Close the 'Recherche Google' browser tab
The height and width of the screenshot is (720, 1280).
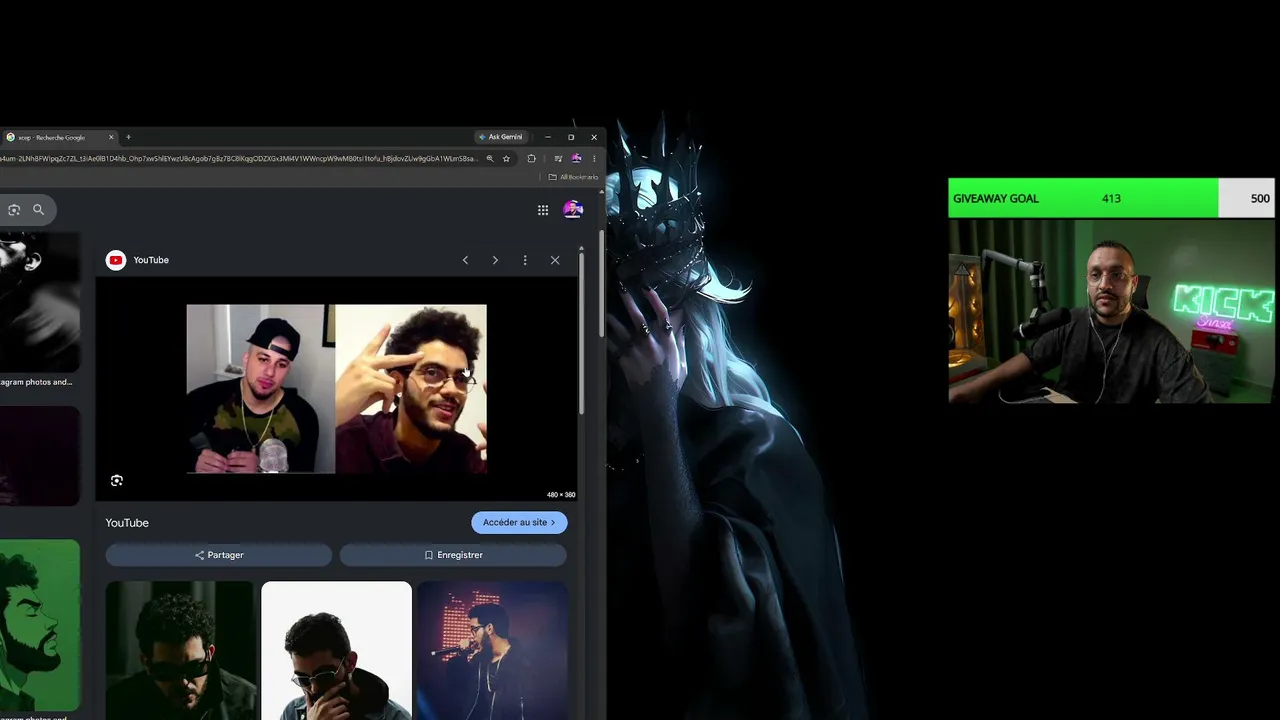(x=111, y=137)
